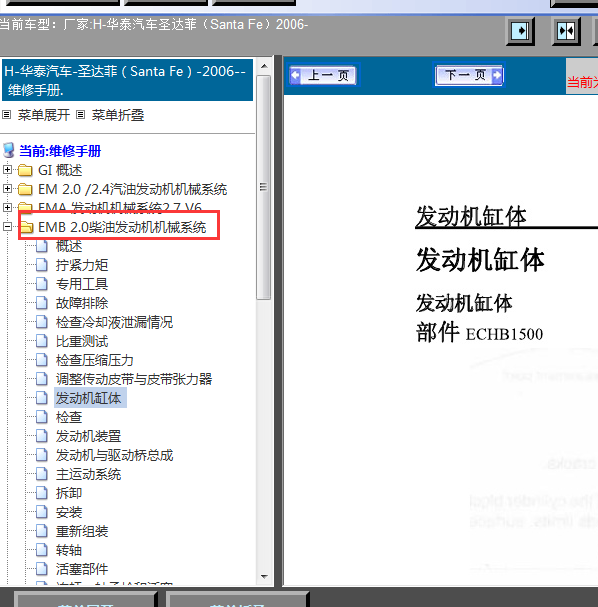Open the 比重测试 page
This screenshot has height=607, width=598.
pyautogui.click(x=82, y=341)
